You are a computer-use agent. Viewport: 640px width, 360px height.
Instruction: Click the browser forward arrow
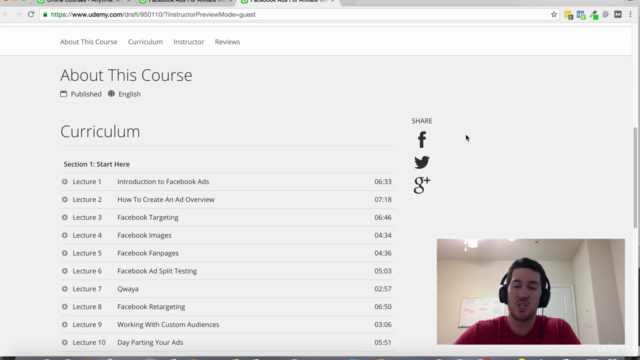coord(18,14)
